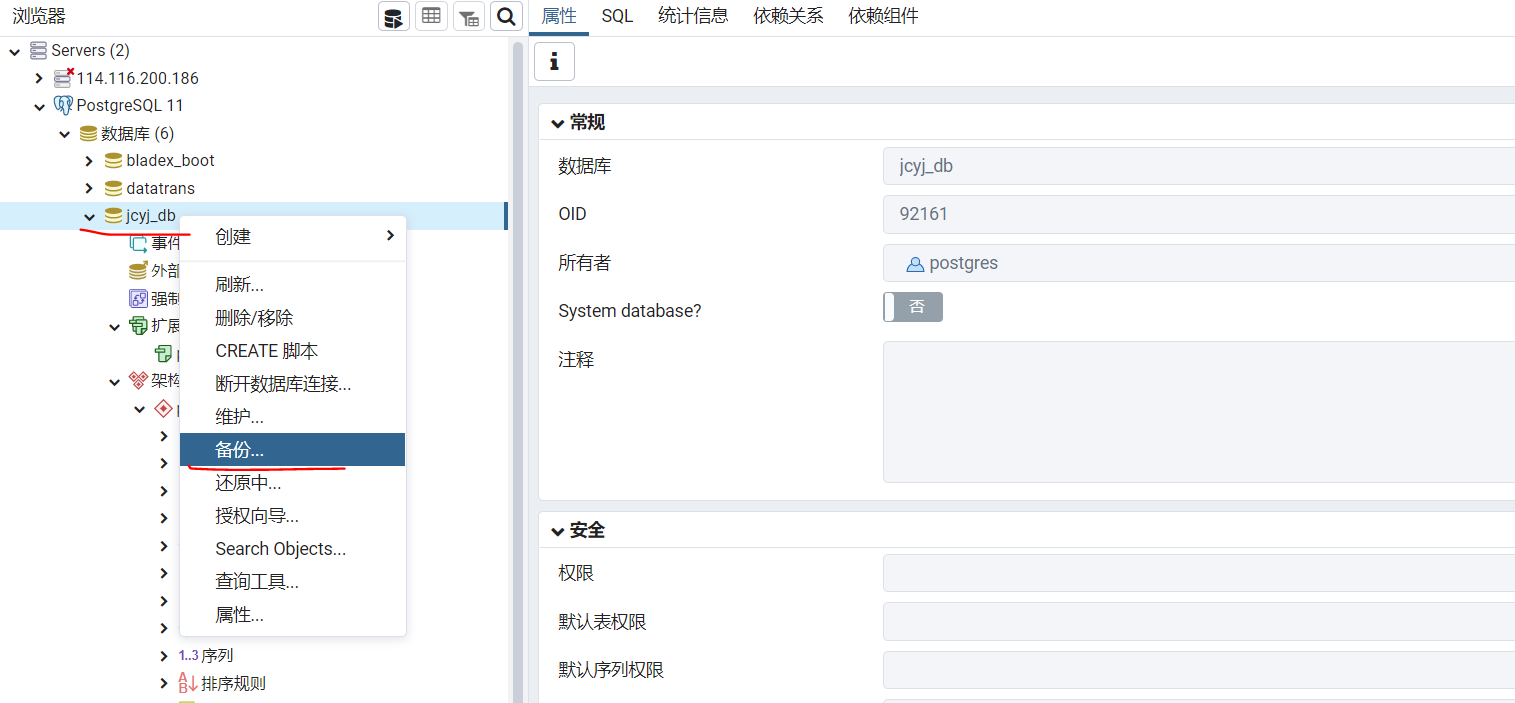1515x703 pixels.
Task: Click the 注释 comment text area
Action: tap(1199, 412)
